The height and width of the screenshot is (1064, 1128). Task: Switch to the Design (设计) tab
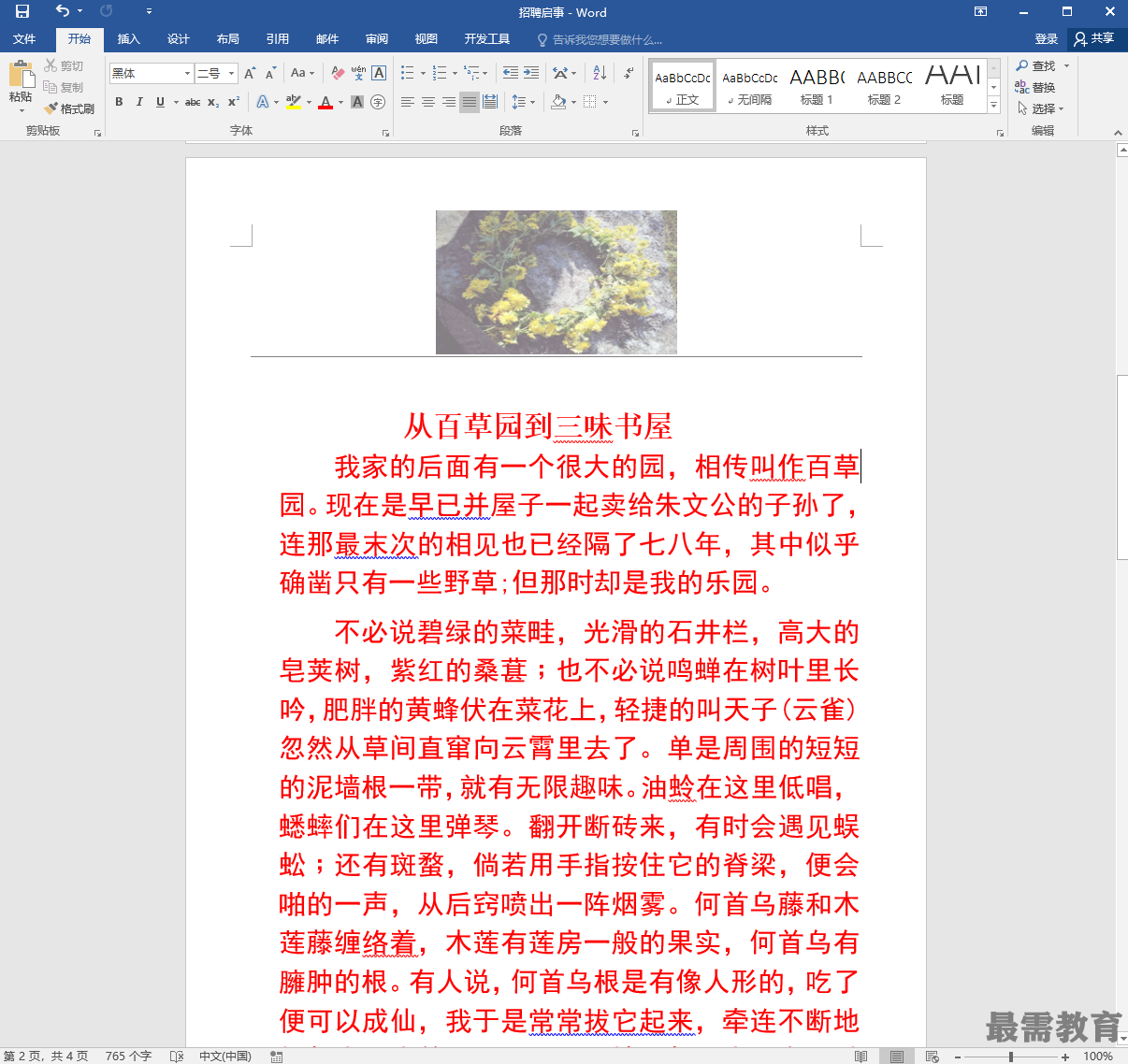pyautogui.click(x=179, y=39)
